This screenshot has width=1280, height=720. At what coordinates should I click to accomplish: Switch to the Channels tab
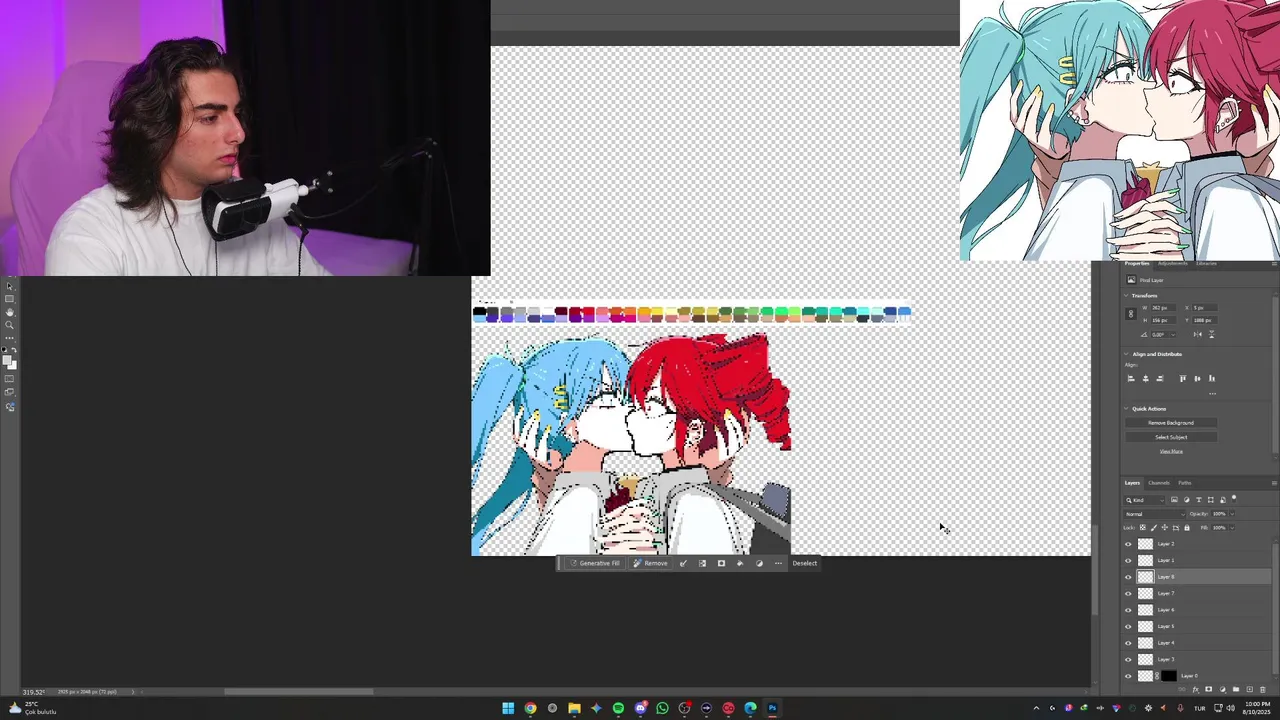1159,483
